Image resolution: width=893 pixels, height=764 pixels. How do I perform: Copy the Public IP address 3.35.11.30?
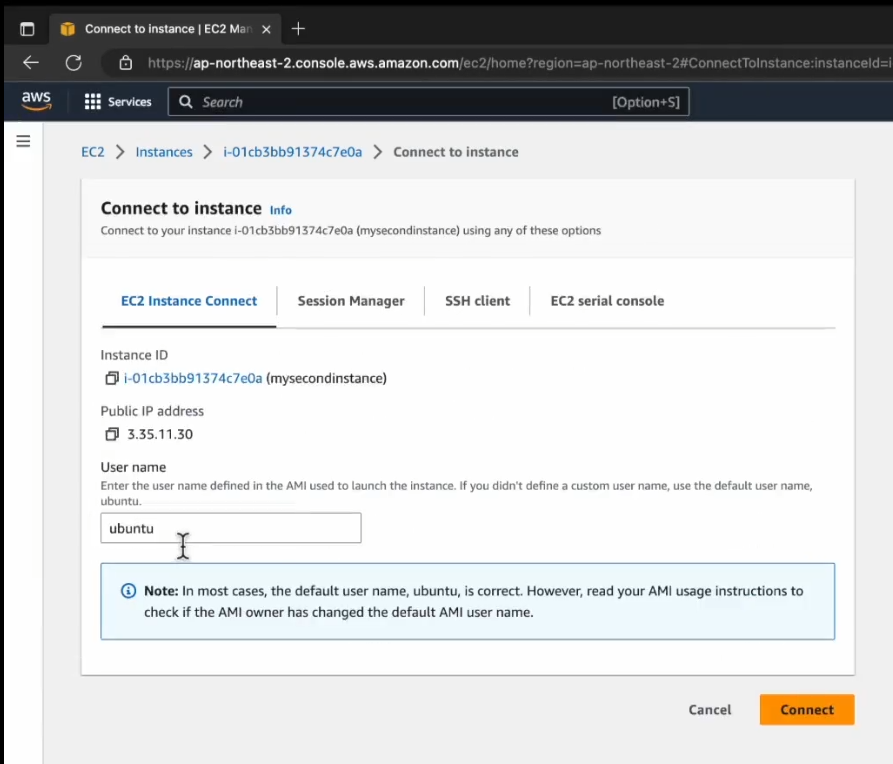[112, 434]
